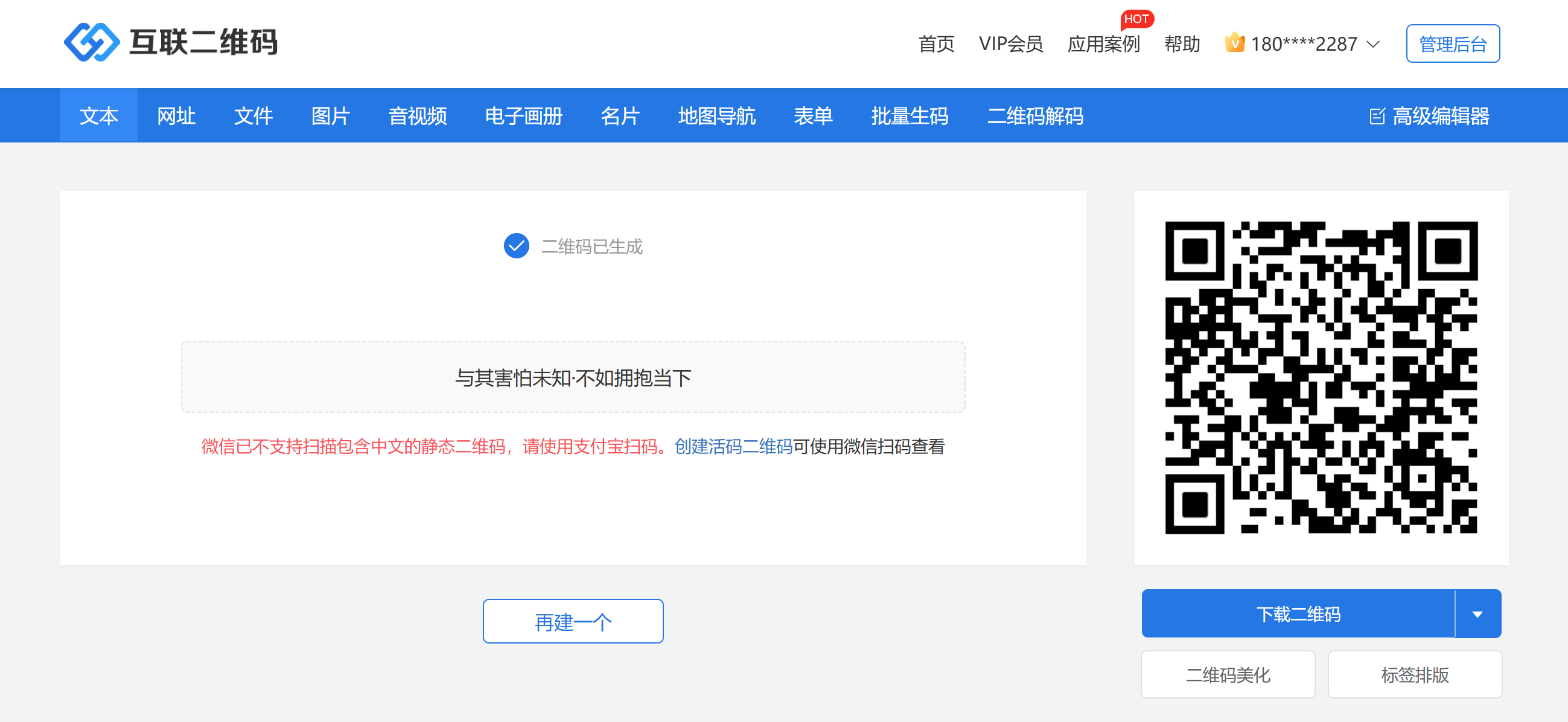Viewport: 1568px width, 722px height.
Task: Go to the 二维码解码 tab
Action: pos(1035,116)
